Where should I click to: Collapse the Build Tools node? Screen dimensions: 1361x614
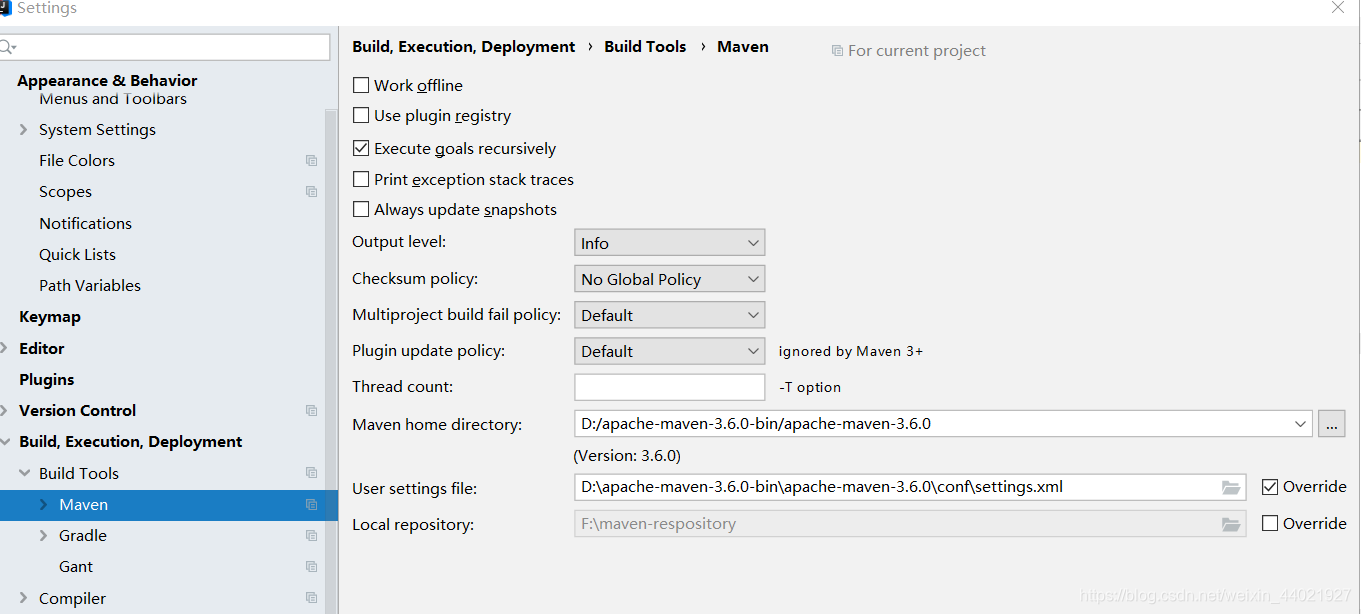click(x=24, y=473)
